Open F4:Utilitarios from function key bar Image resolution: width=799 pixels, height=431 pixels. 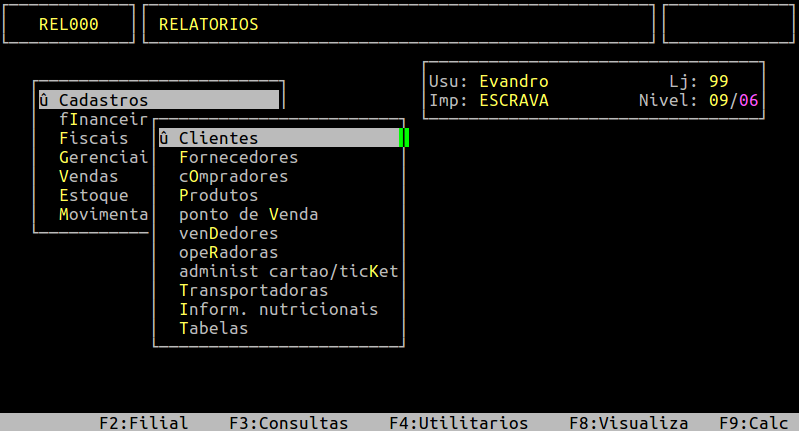pos(459,423)
